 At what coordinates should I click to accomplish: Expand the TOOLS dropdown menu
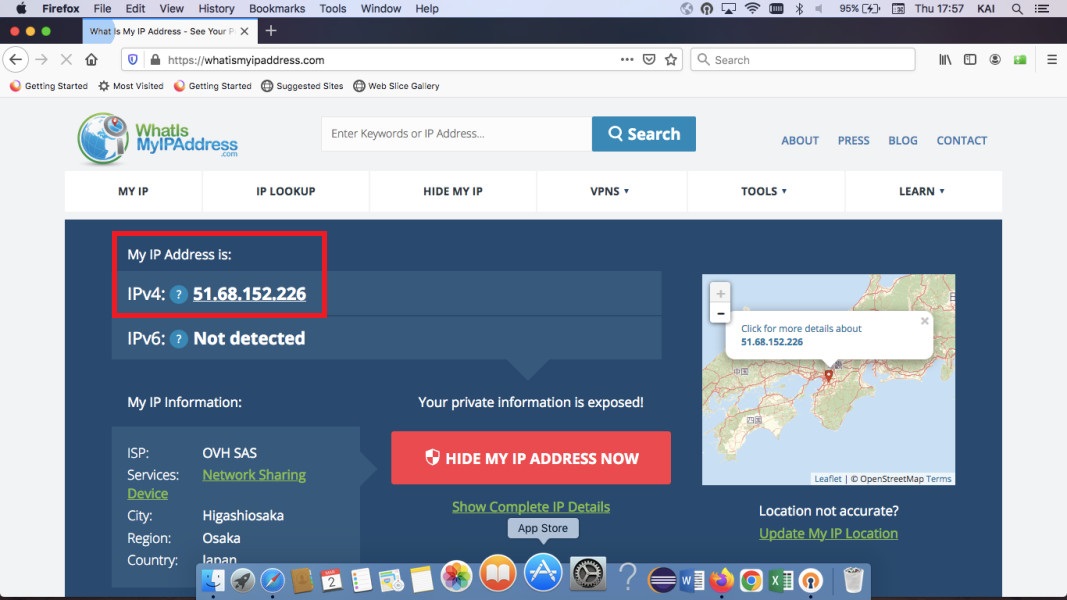click(764, 191)
